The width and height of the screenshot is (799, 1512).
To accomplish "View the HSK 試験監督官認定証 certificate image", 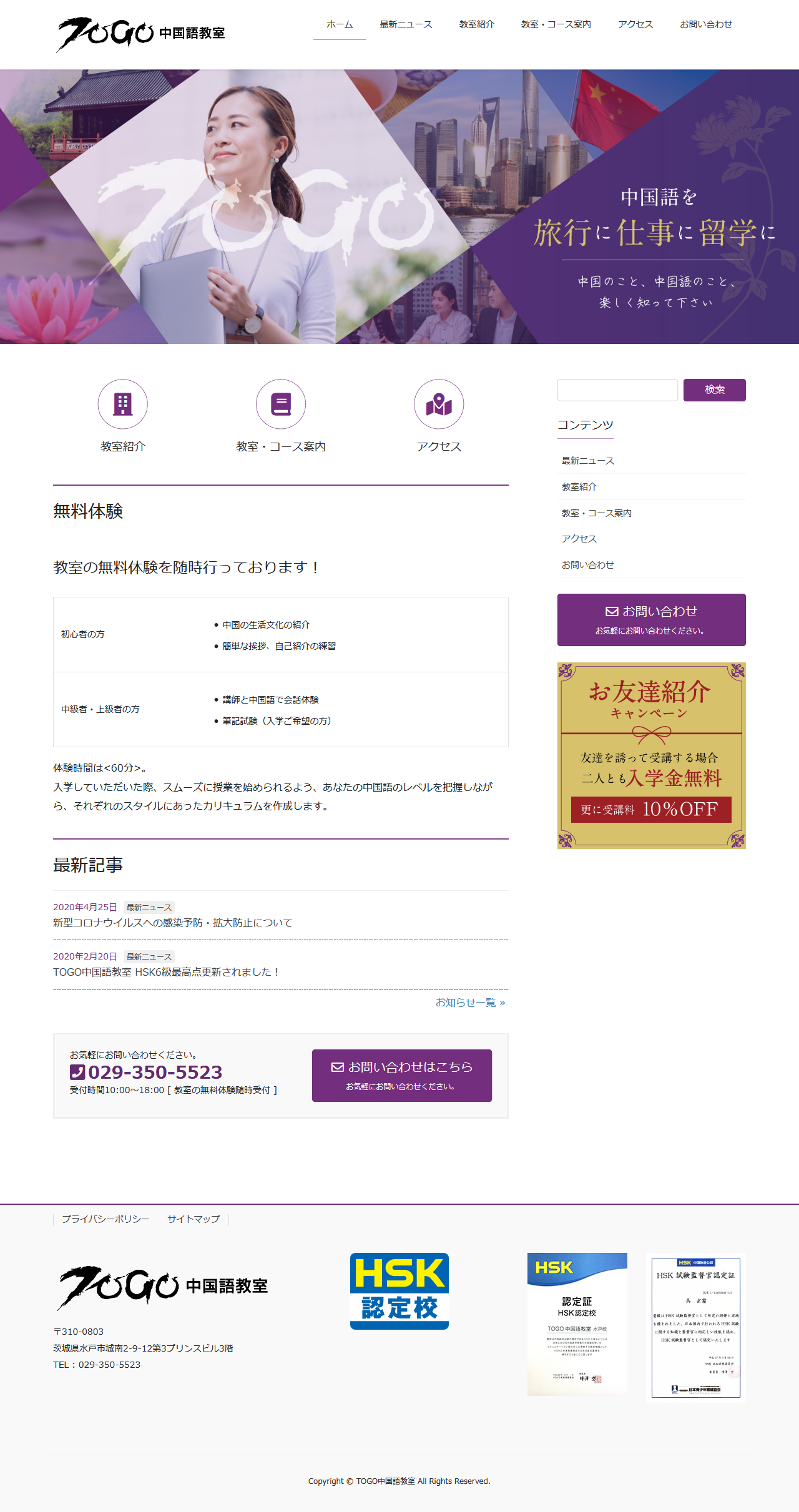I will 696,1328.
